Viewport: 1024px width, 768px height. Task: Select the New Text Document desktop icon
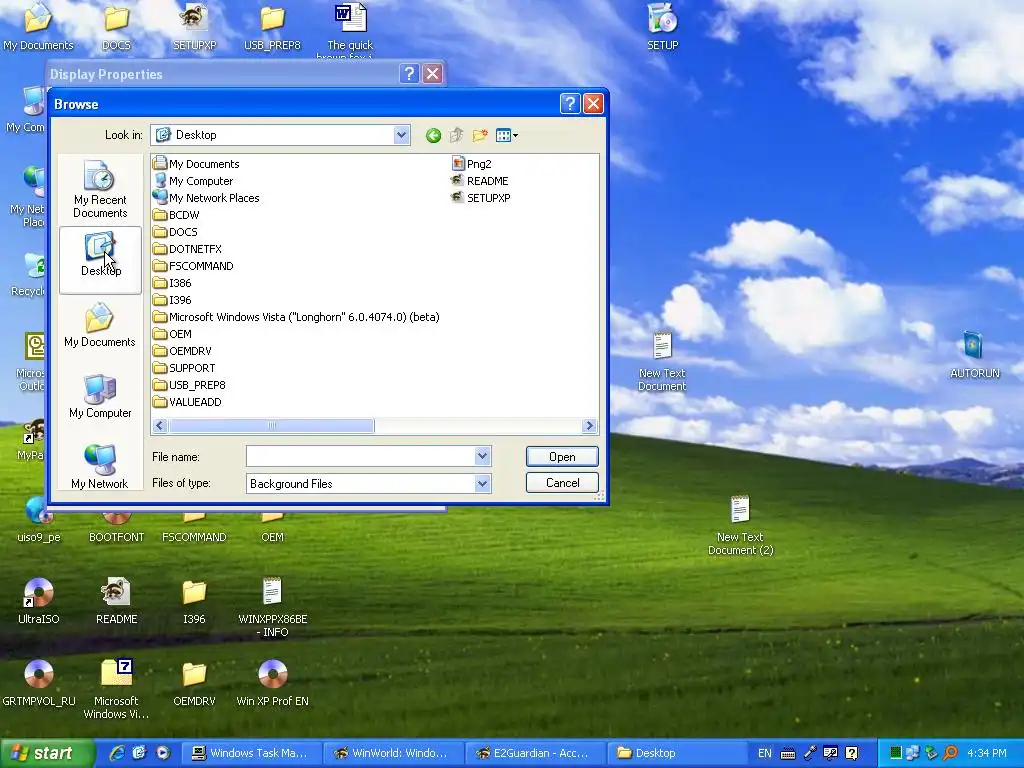[x=662, y=361]
